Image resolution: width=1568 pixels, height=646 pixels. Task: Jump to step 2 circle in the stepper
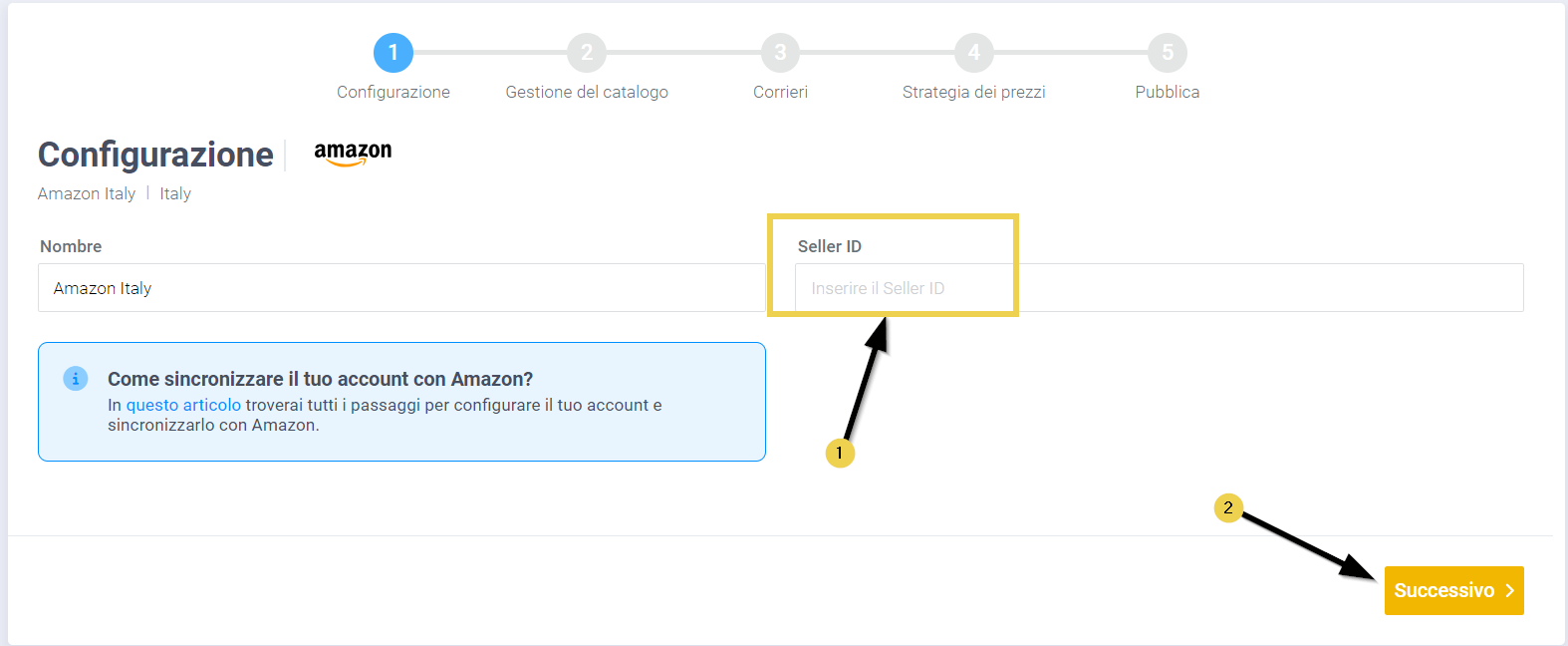(587, 53)
